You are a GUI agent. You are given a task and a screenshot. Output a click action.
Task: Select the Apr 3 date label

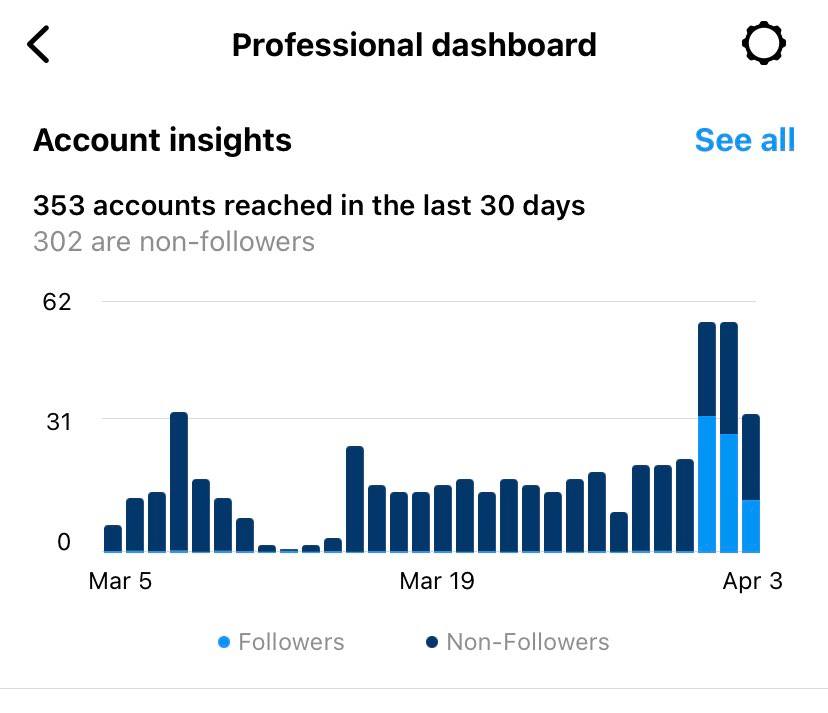click(752, 581)
